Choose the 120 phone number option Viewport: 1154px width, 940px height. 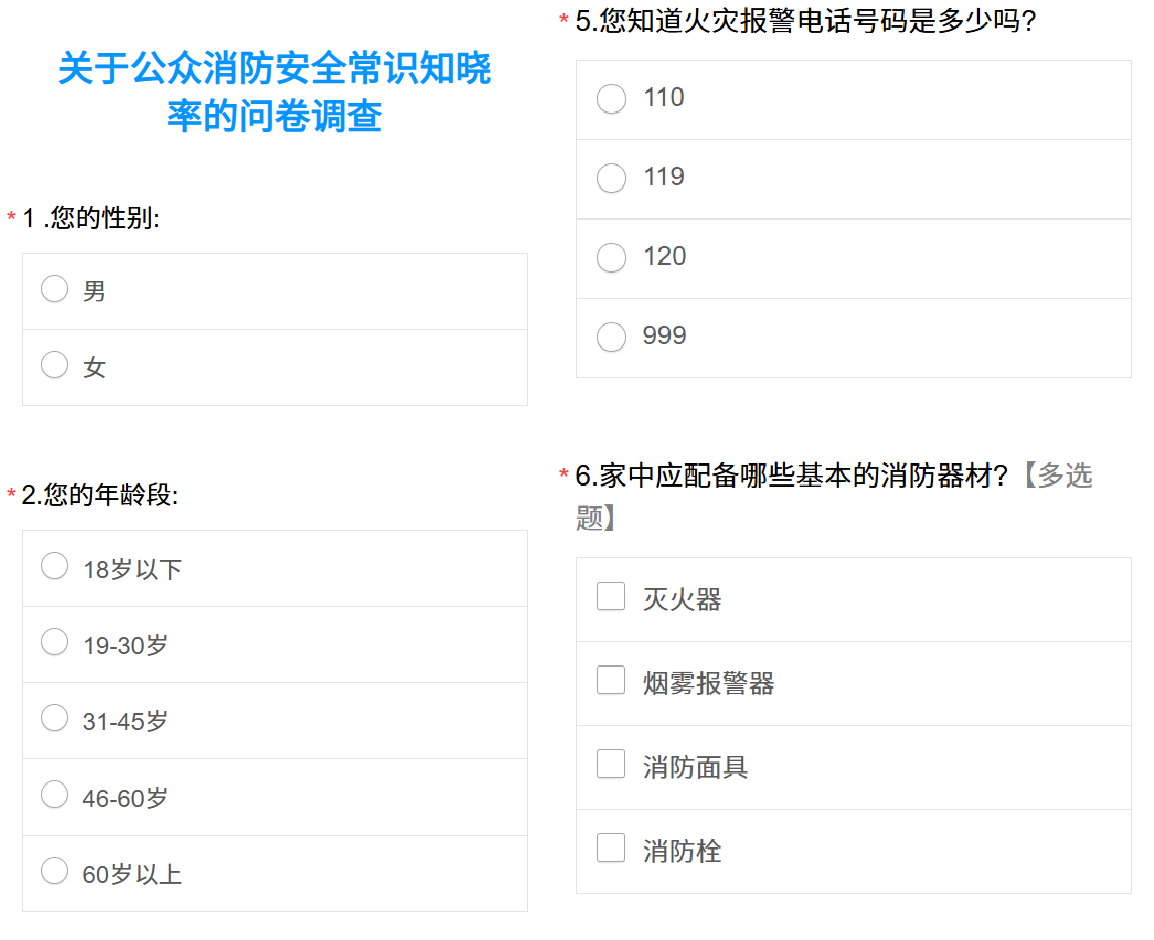click(x=611, y=258)
